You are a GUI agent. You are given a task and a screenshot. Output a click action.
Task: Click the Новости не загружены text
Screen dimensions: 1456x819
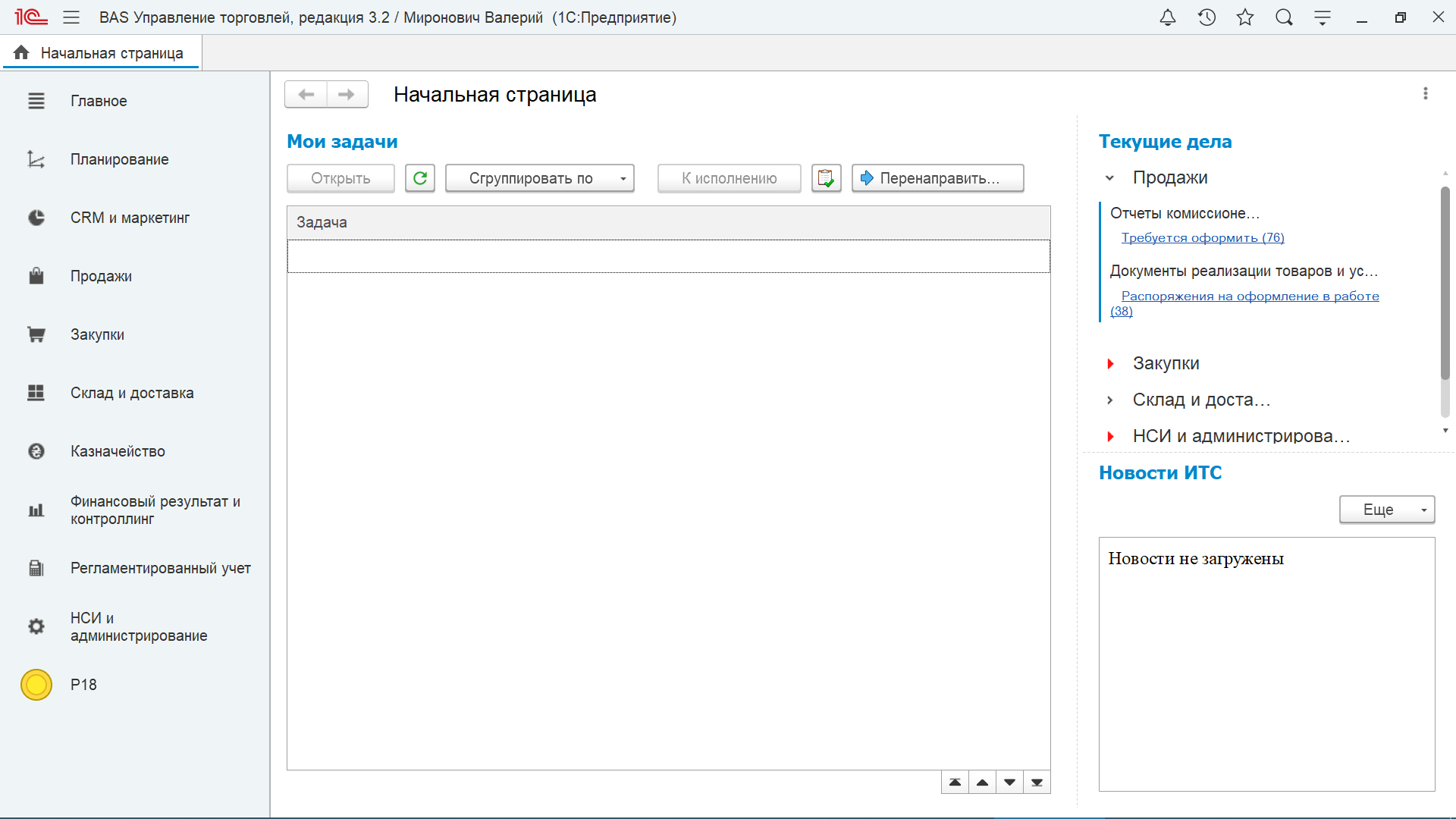1195,559
